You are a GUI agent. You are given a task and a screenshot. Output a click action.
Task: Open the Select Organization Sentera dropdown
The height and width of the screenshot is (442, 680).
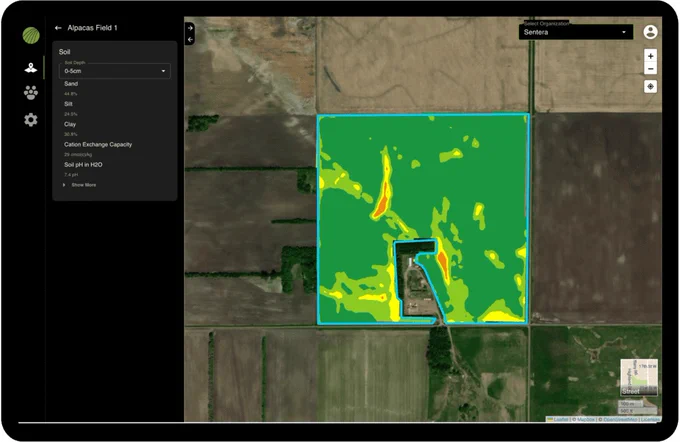pyautogui.click(x=576, y=32)
